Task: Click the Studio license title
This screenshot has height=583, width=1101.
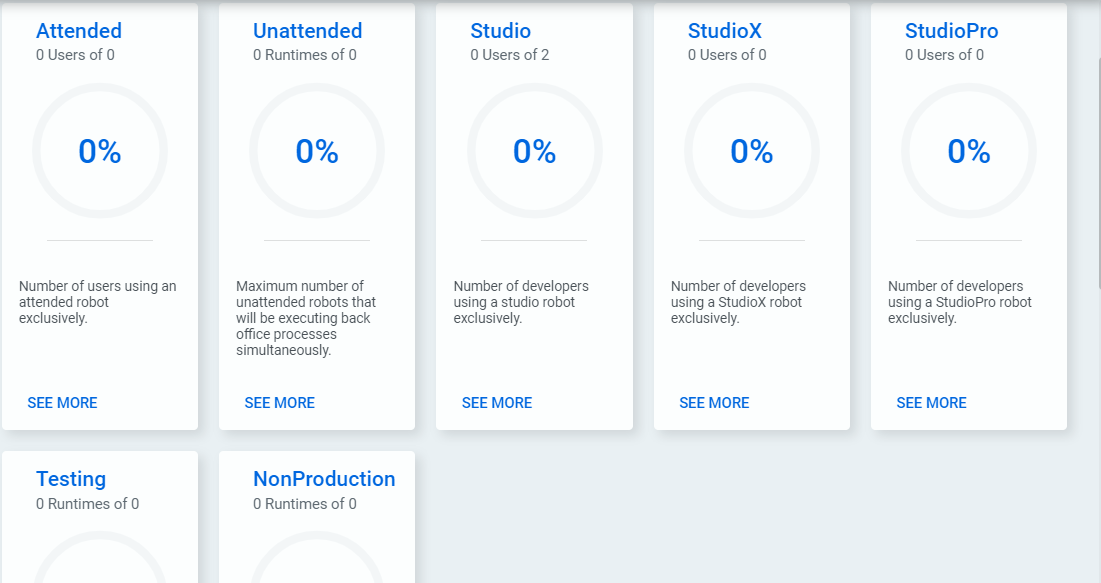Action: (x=501, y=31)
